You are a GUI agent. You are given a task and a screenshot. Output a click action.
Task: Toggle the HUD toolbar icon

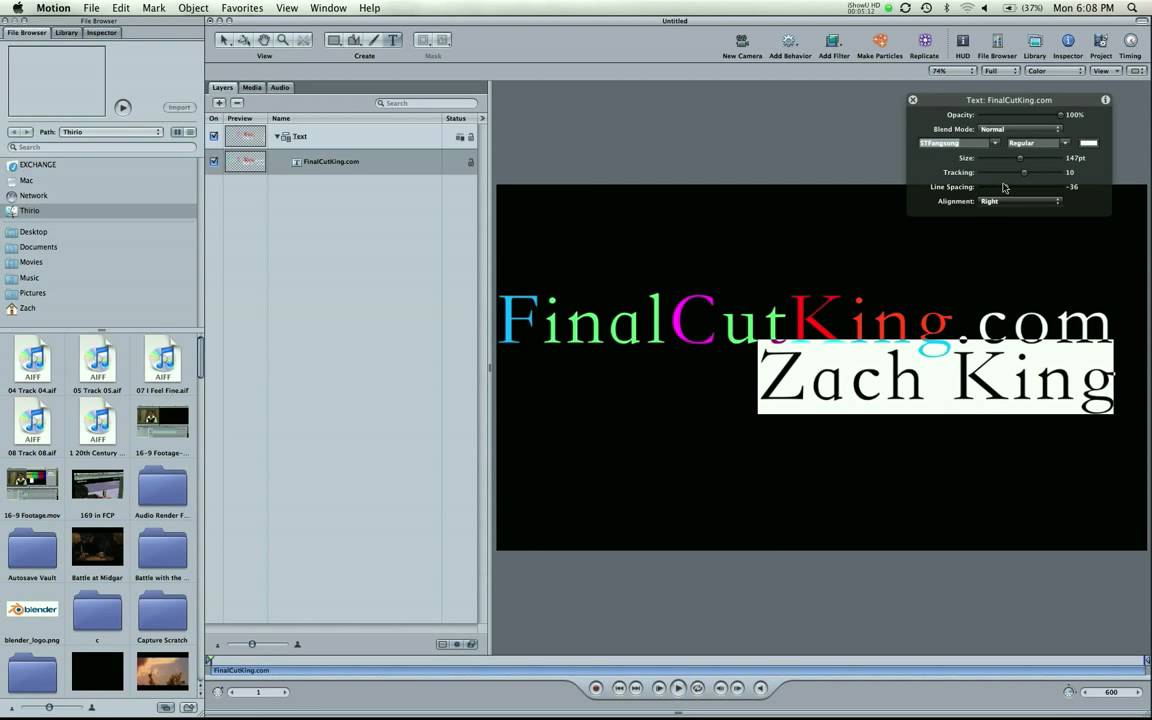962,40
